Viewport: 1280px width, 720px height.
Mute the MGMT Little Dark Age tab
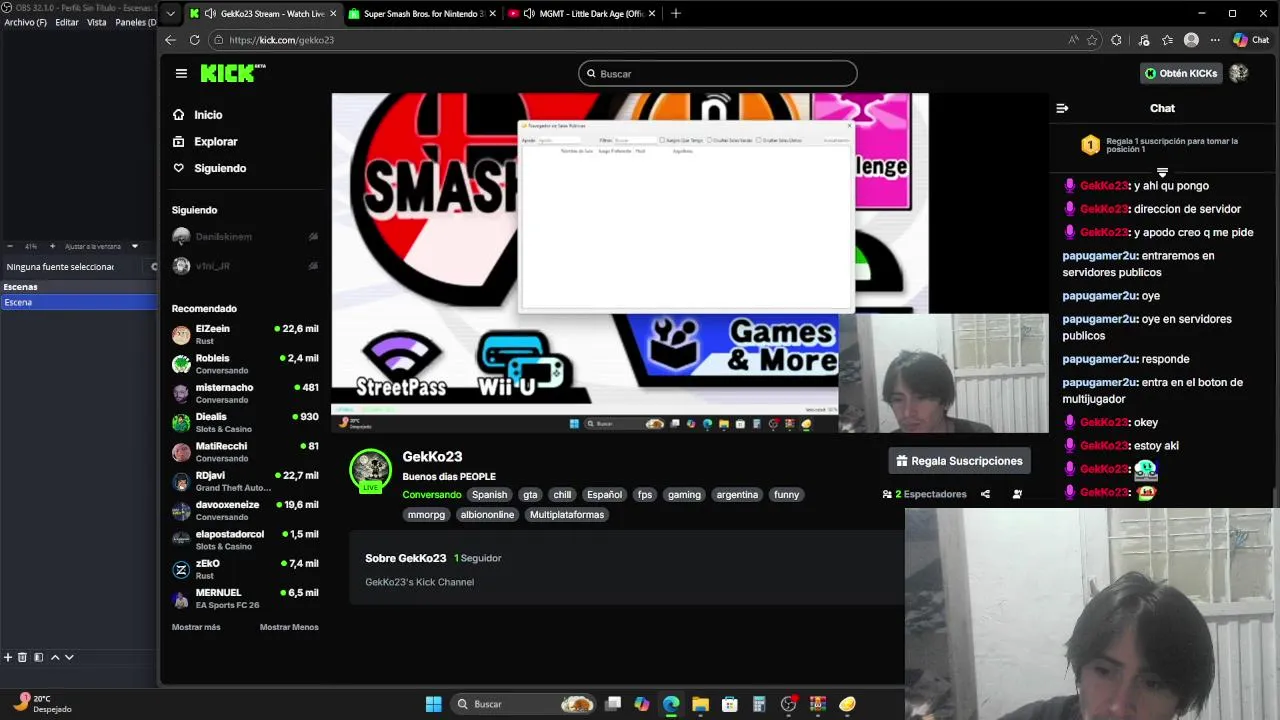529,14
